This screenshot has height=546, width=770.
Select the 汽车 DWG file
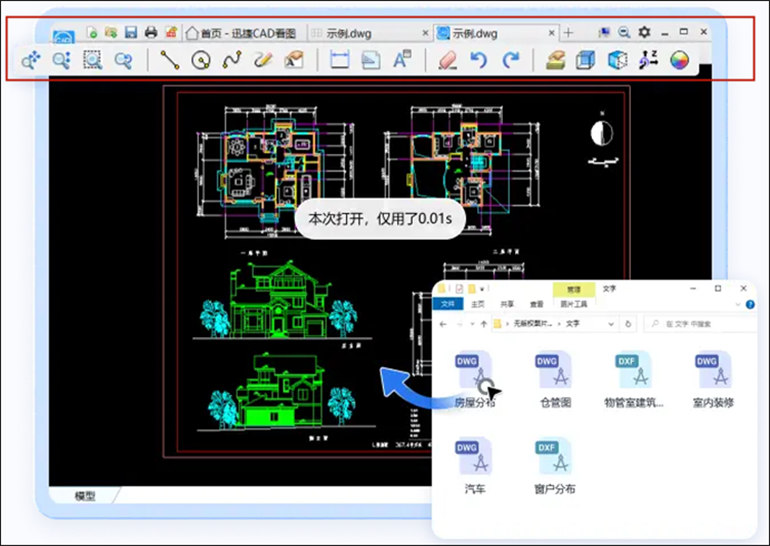(474, 465)
